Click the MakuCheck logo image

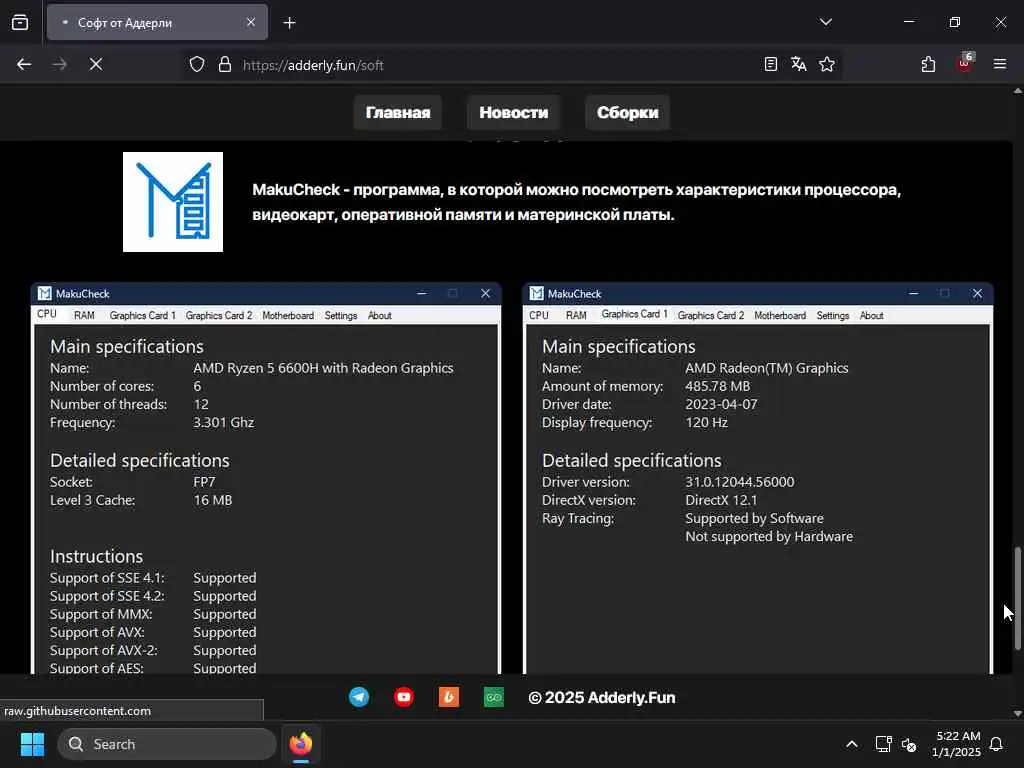(x=172, y=202)
